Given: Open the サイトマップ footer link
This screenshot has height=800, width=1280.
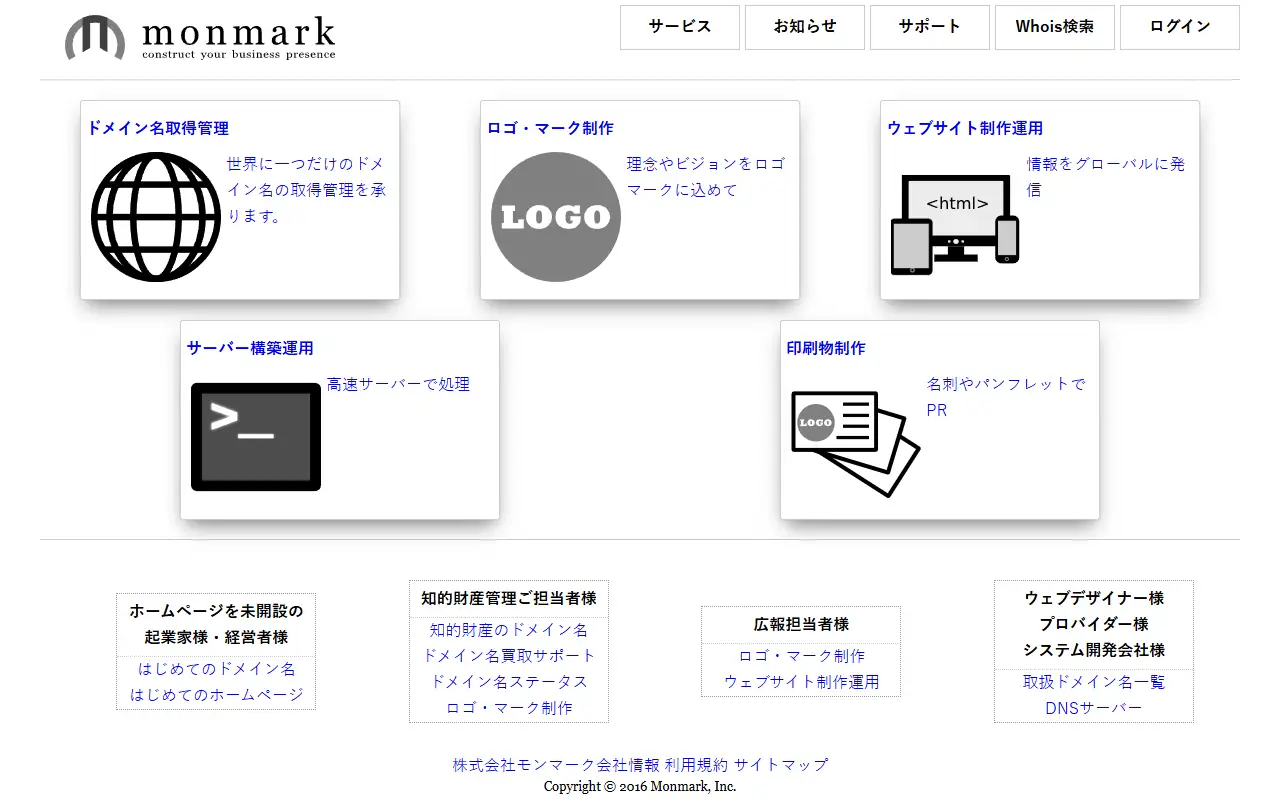Looking at the screenshot, I should point(781,765).
